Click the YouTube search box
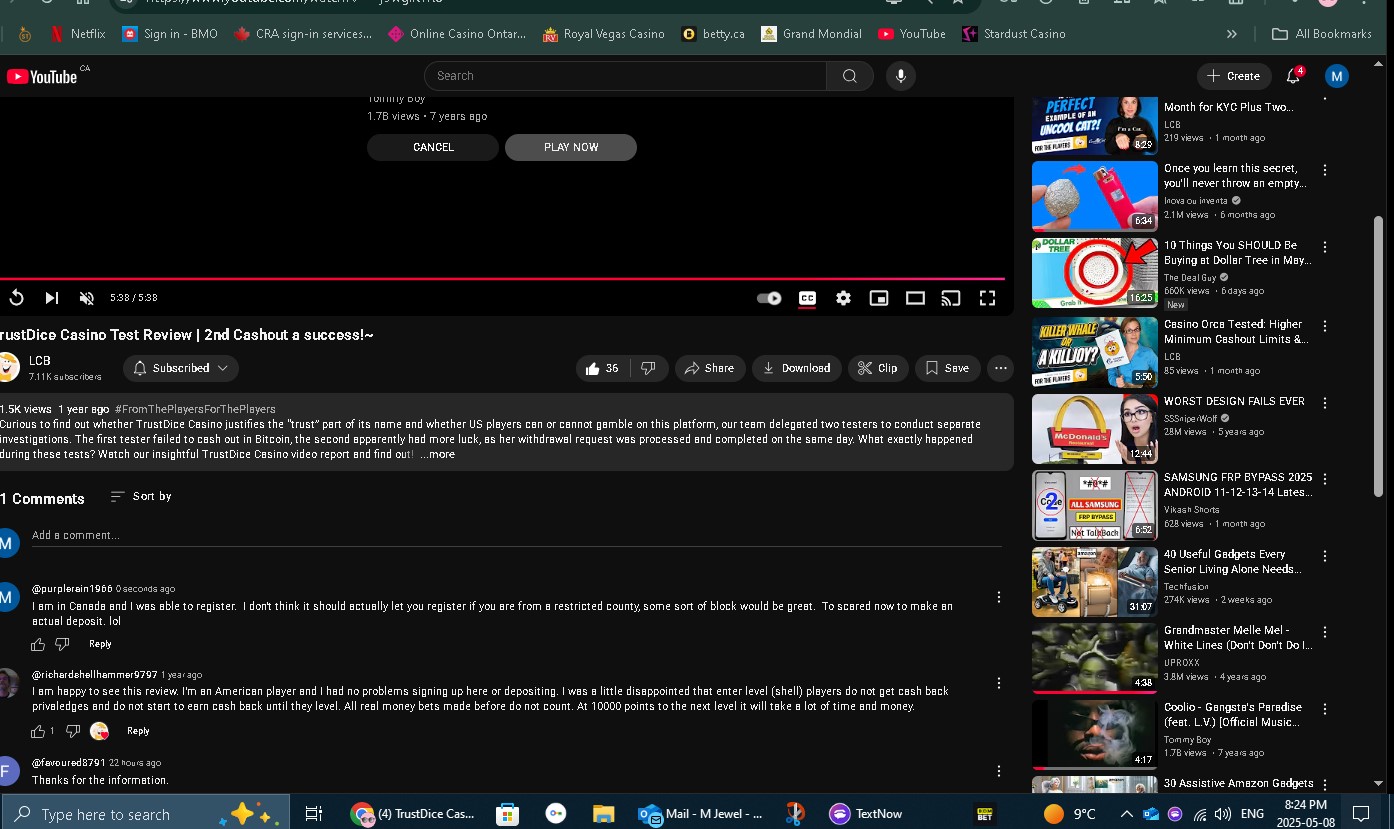The image size is (1394, 829). click(626, 76)
